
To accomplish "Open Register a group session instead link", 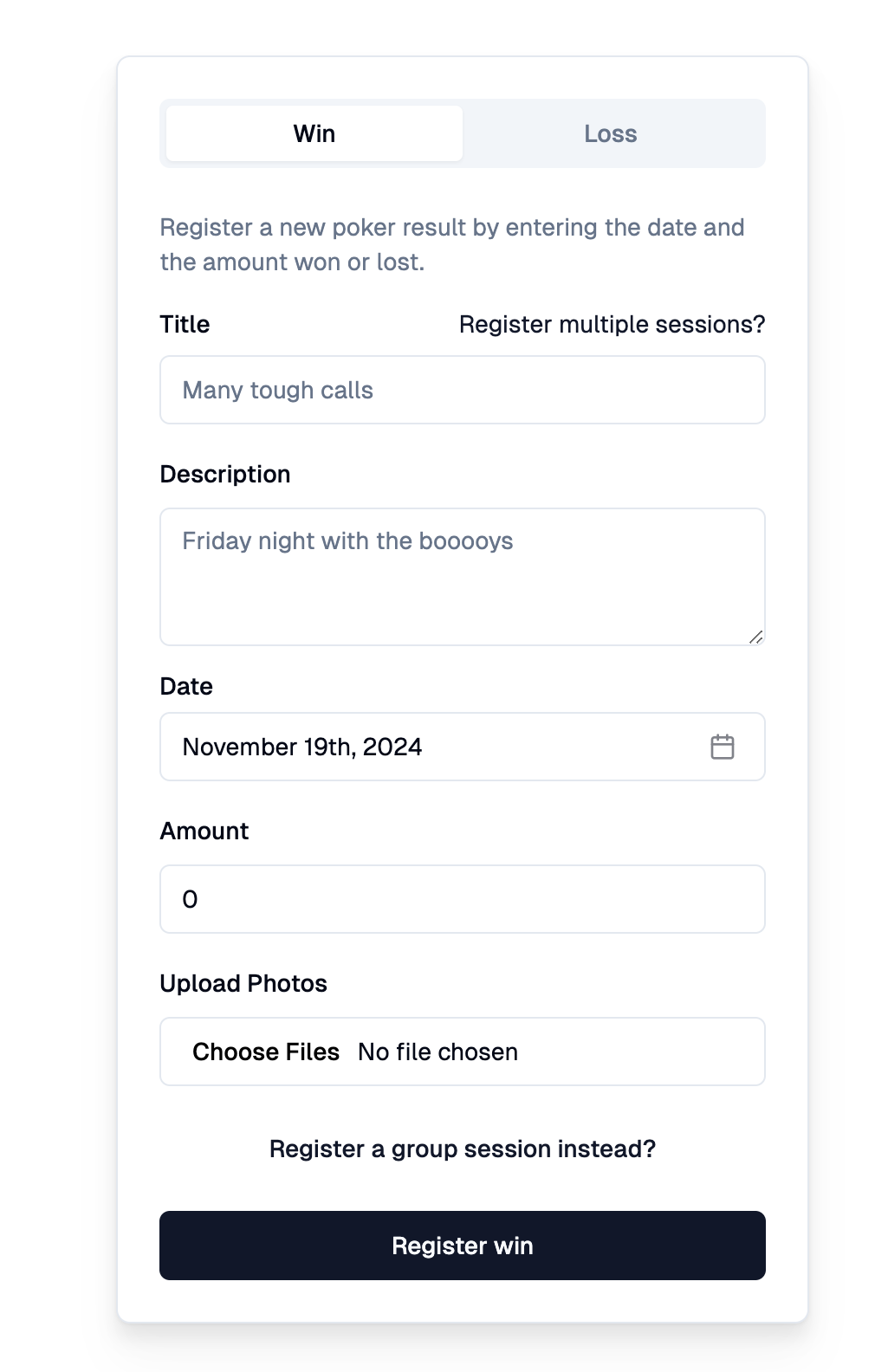I will [463, 1149].
